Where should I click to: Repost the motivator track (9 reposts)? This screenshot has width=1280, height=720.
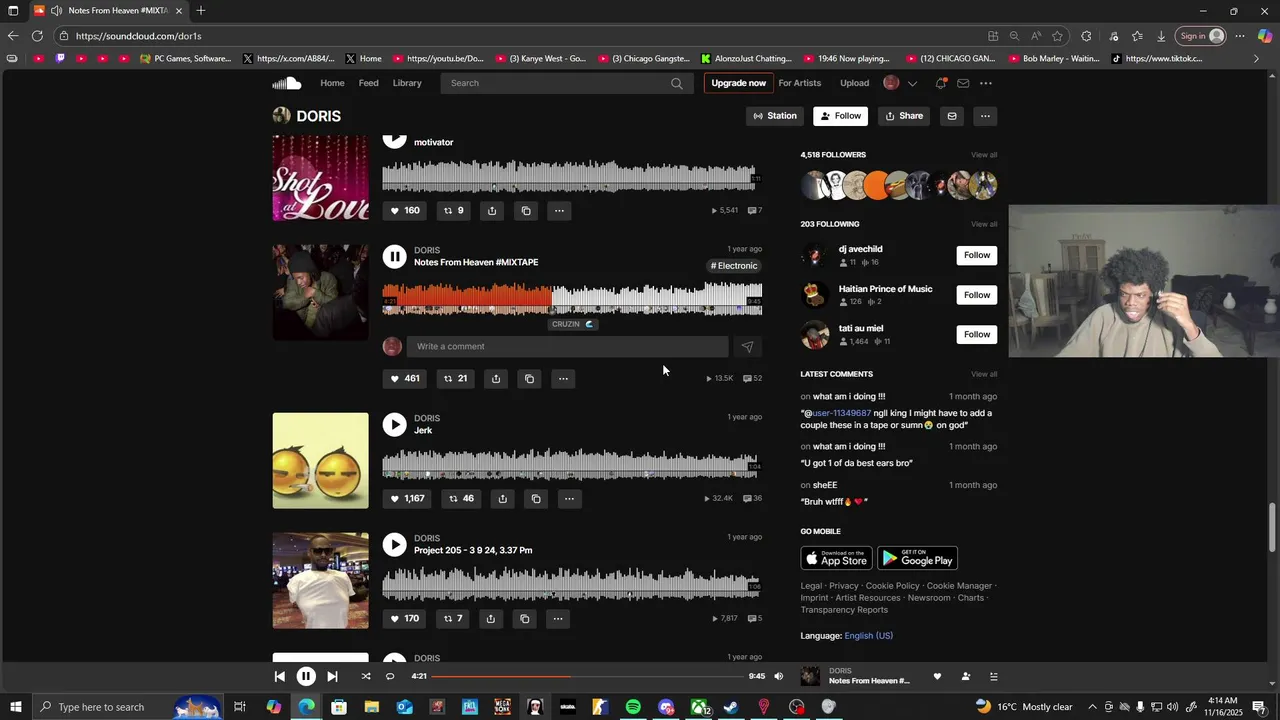pyautogui.click(x=454, y=210)
